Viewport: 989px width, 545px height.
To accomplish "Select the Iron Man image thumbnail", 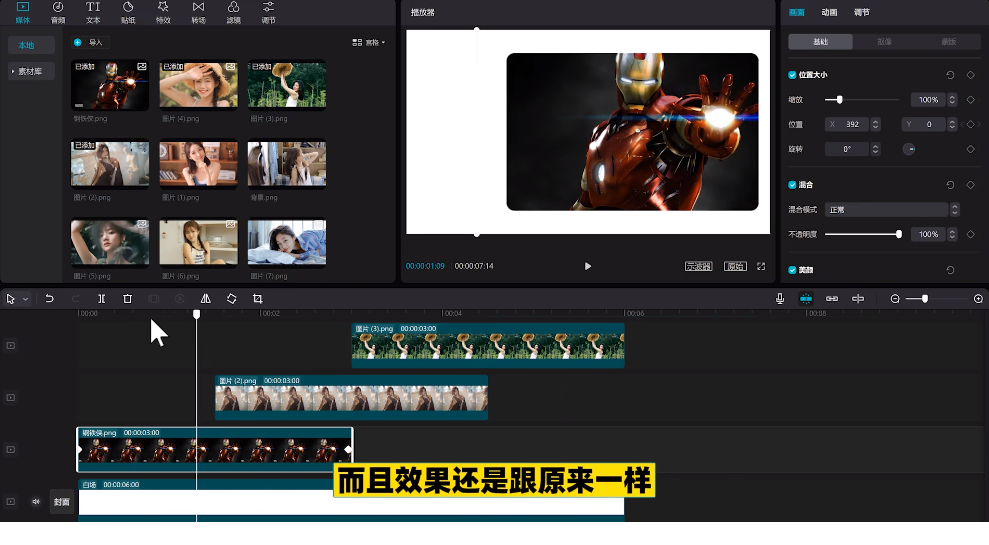I will click(x=110, y=85).
